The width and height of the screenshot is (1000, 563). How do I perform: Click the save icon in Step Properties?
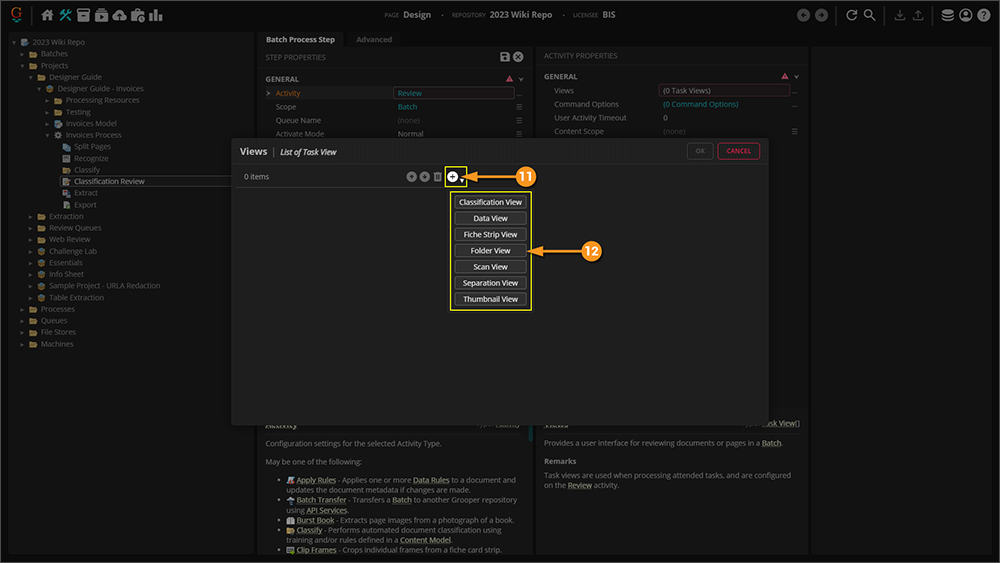pyautogui.click(x=505, y=57)
